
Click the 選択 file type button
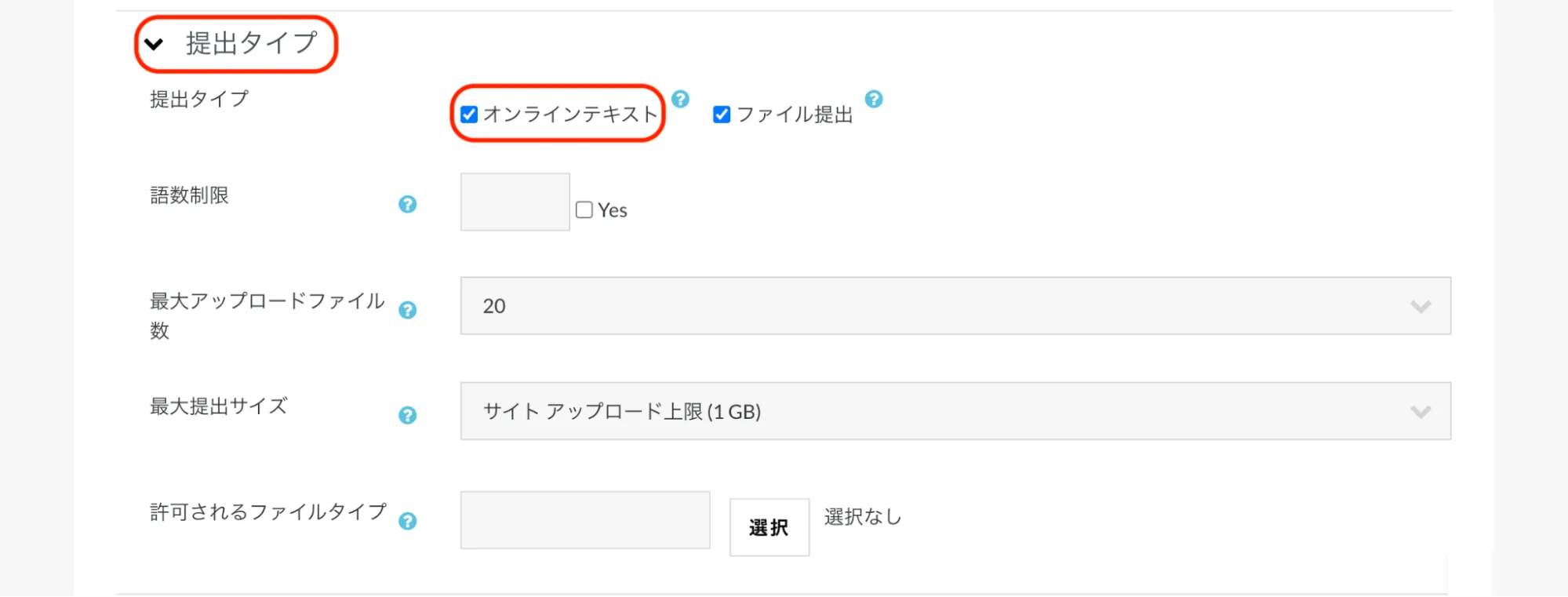pyautogui.click(x=769, y=527)
